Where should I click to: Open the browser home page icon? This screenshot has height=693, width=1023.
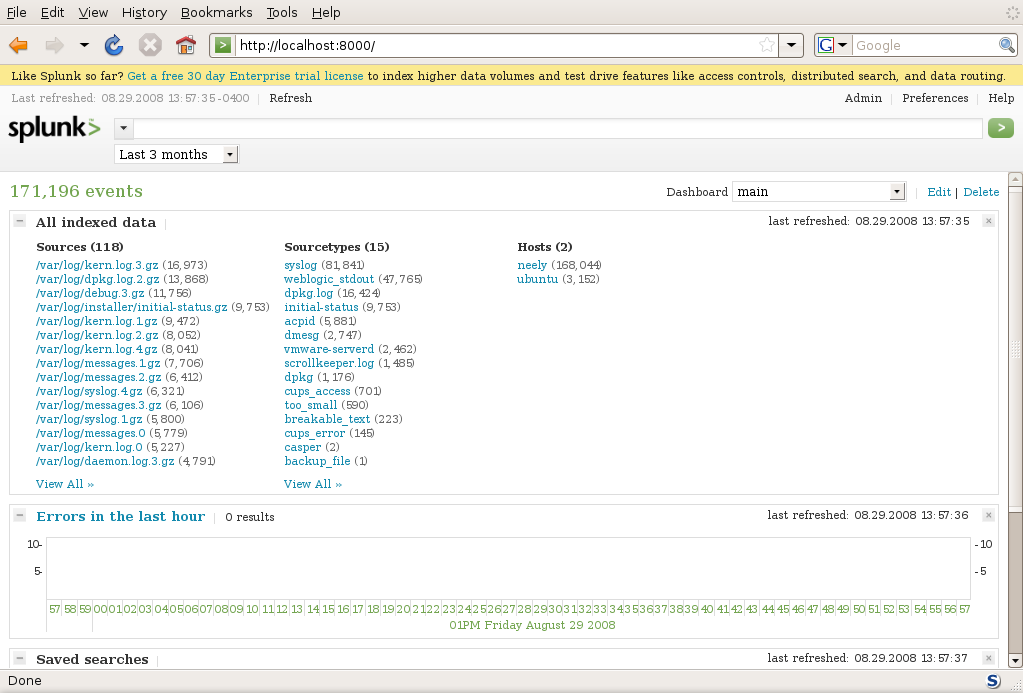186,45
